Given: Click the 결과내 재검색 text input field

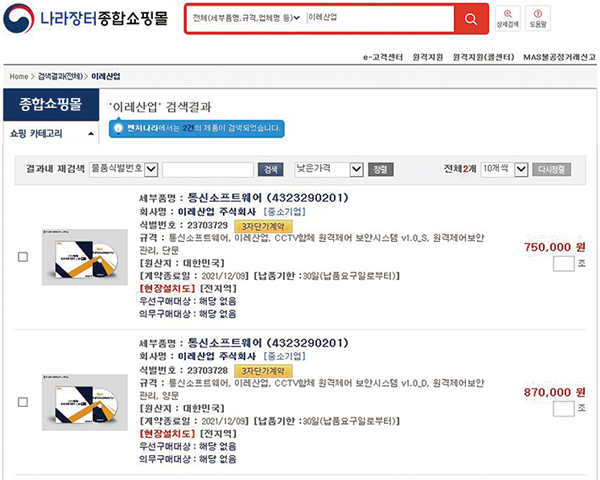Looking at the screenshot, I should point(208,170).
